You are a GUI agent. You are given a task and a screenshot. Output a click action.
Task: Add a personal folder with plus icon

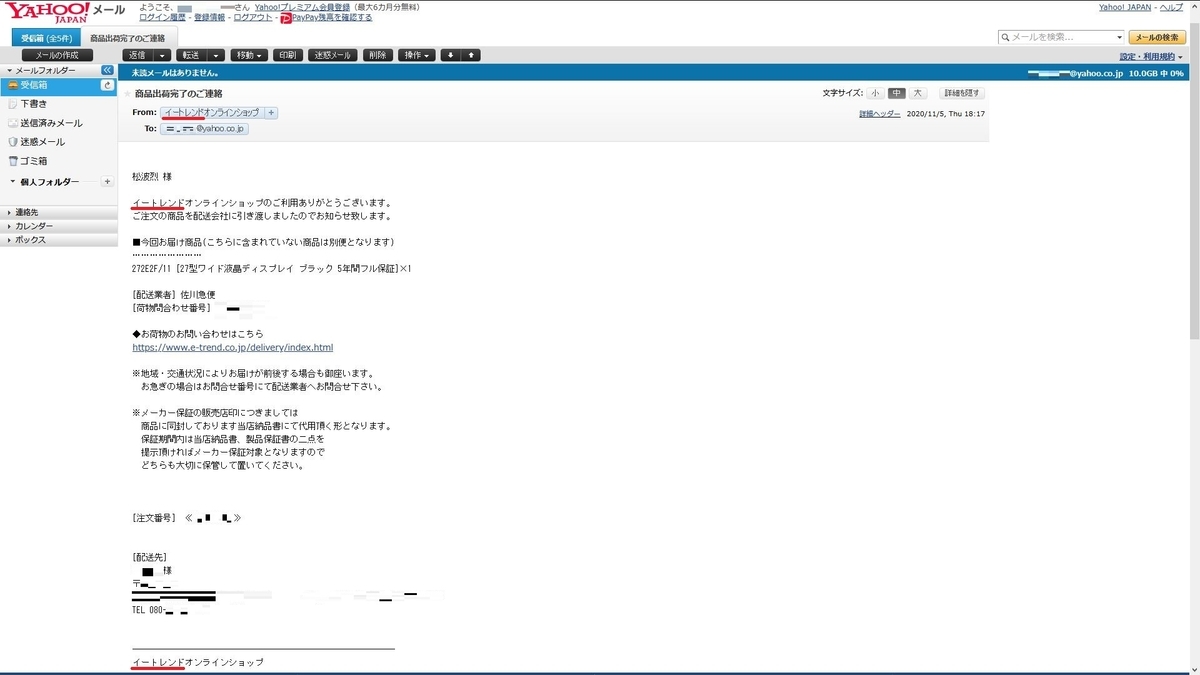(x=107, y=181)
